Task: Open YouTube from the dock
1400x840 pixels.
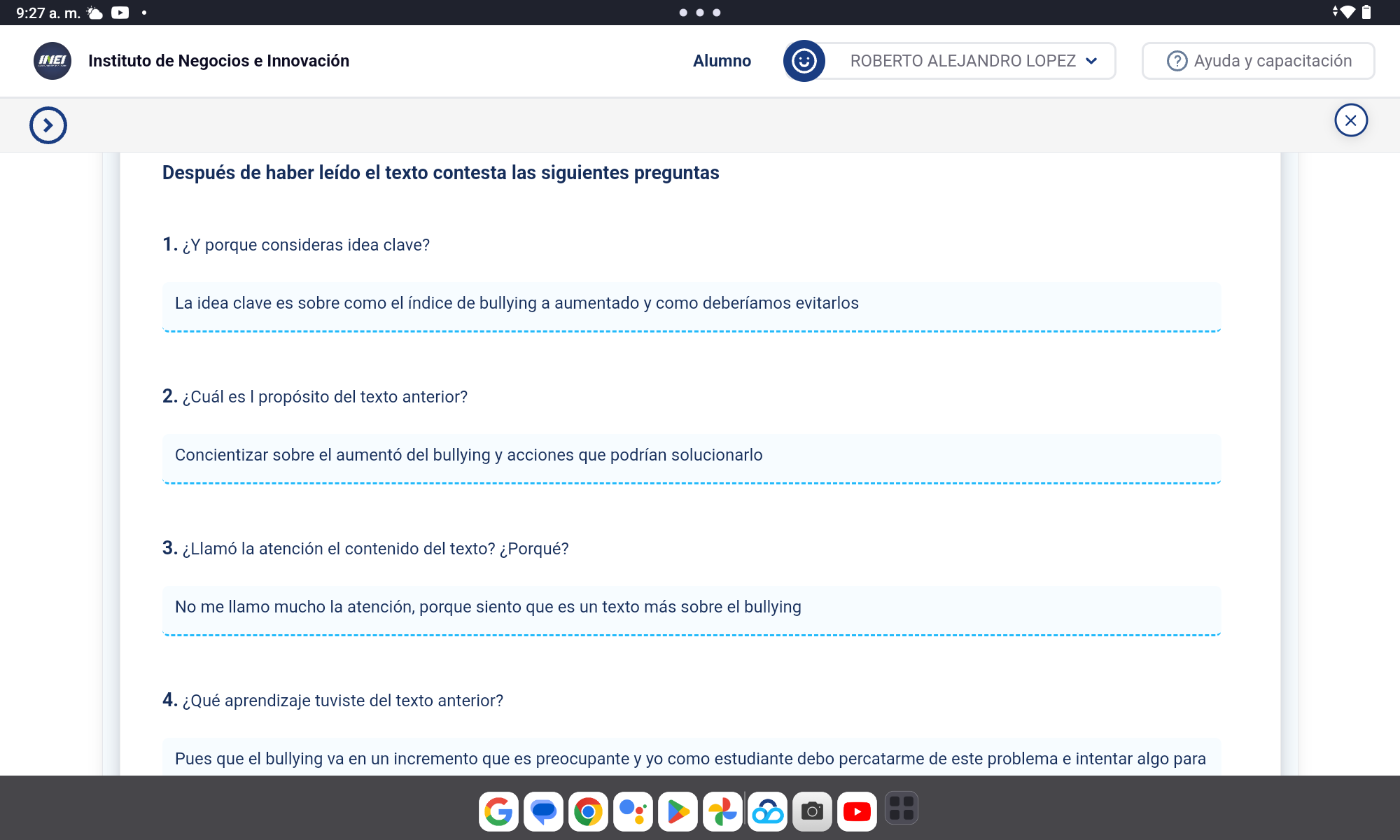Action: click(x=857, y=811)
